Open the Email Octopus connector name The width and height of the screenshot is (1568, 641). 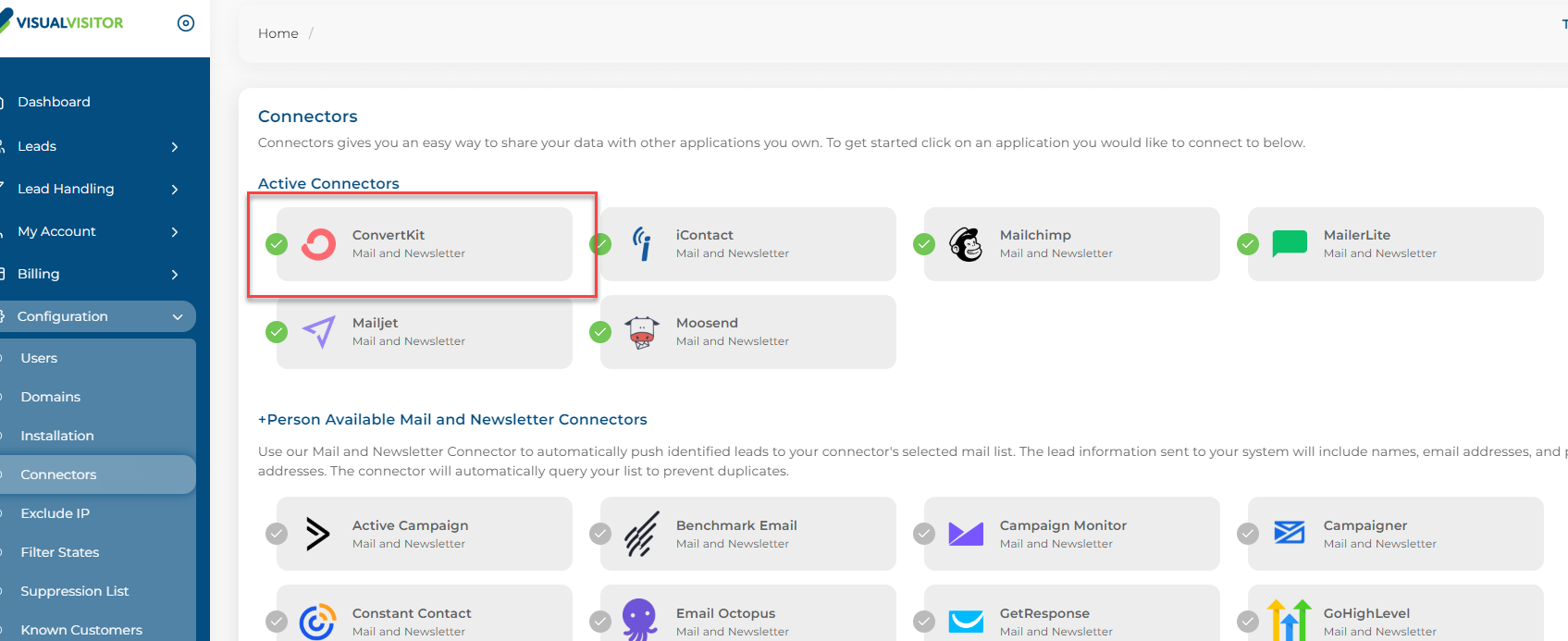(725, 613)
